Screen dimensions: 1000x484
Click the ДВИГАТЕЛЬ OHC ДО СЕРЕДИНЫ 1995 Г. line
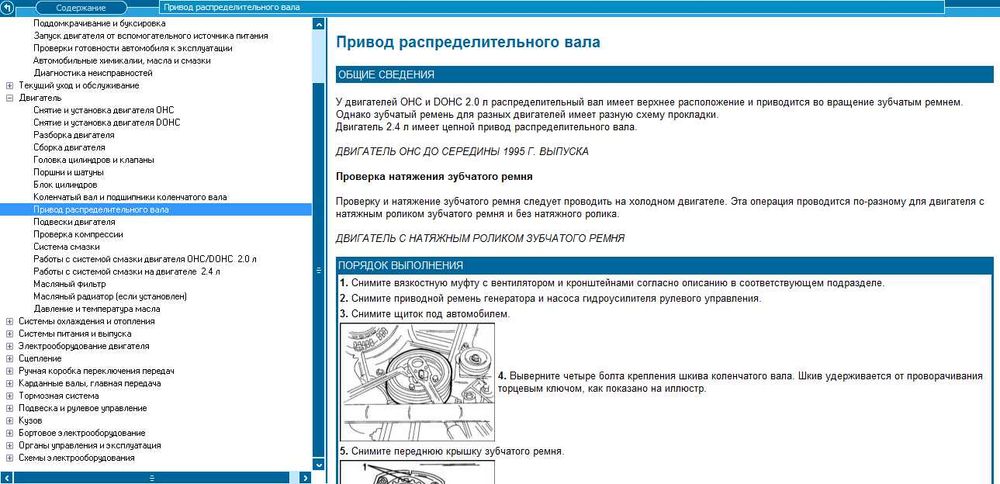tap(462, 152)
